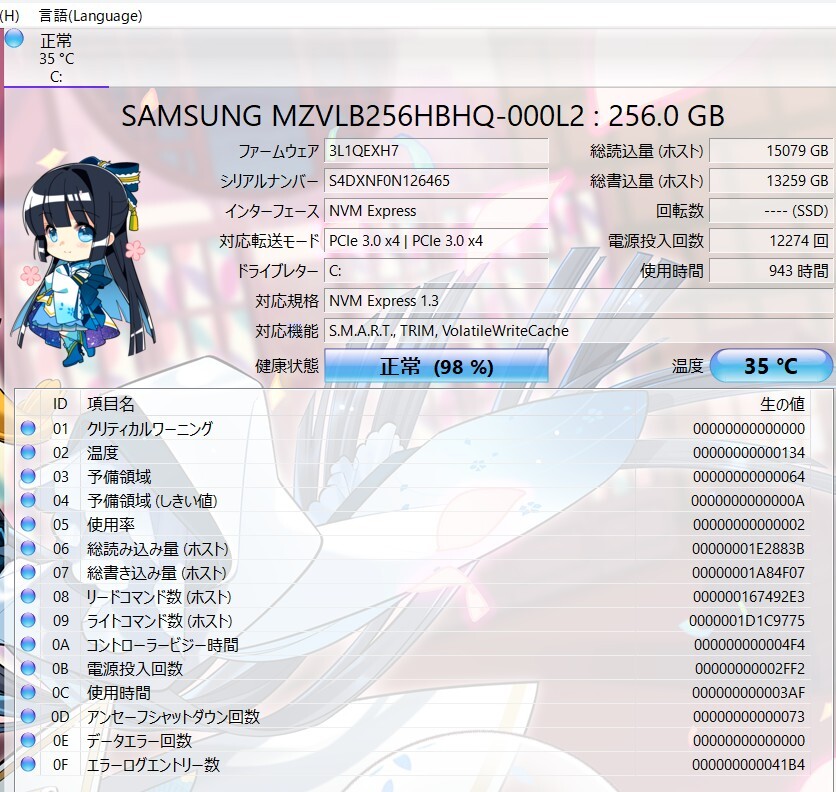Click the rotation rate value ---- (SSD)
Viewport: 836px width, 792px height.
click(x=771, y=211)
